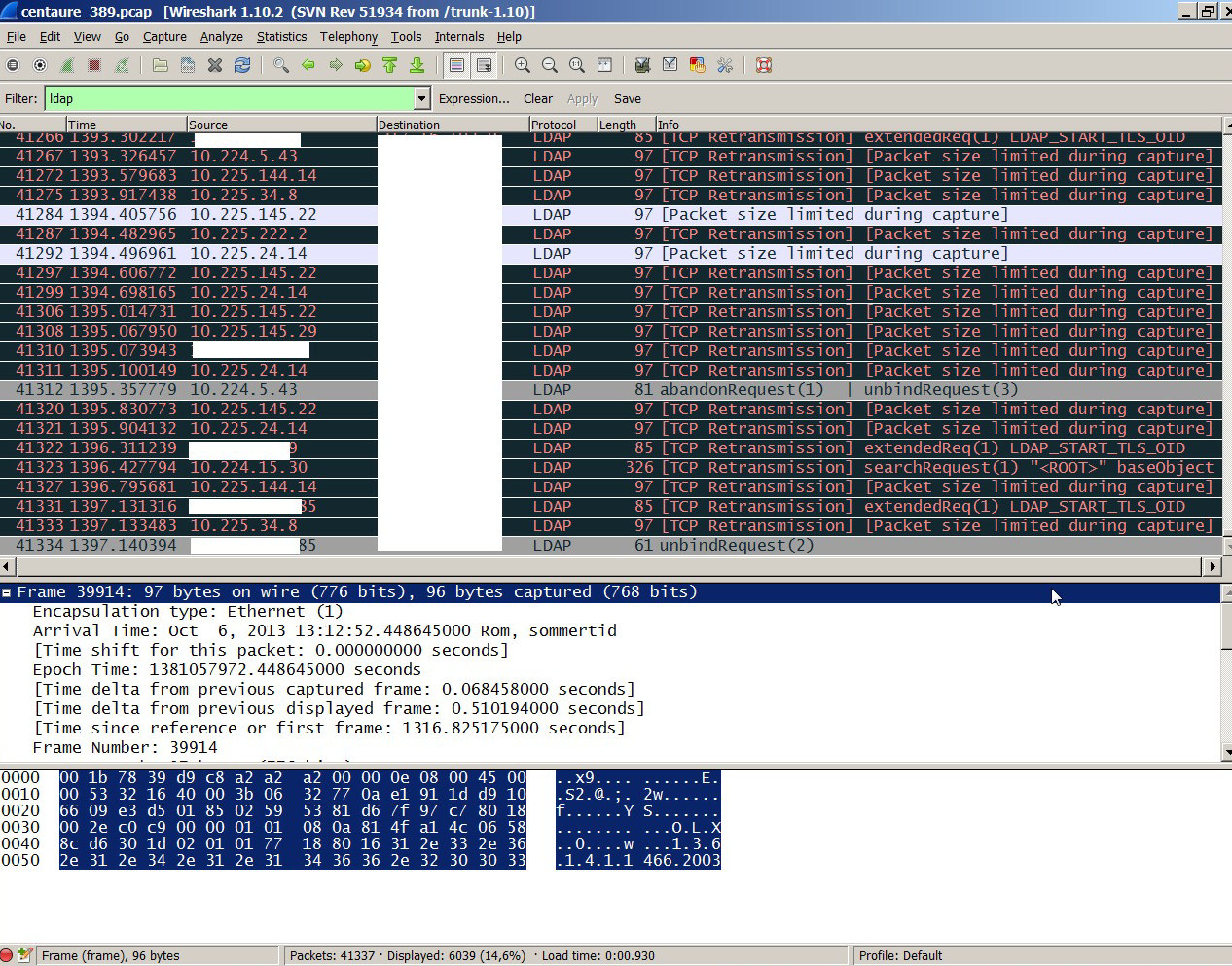
Task: Open the View menu
Action: tap(88, 37)
